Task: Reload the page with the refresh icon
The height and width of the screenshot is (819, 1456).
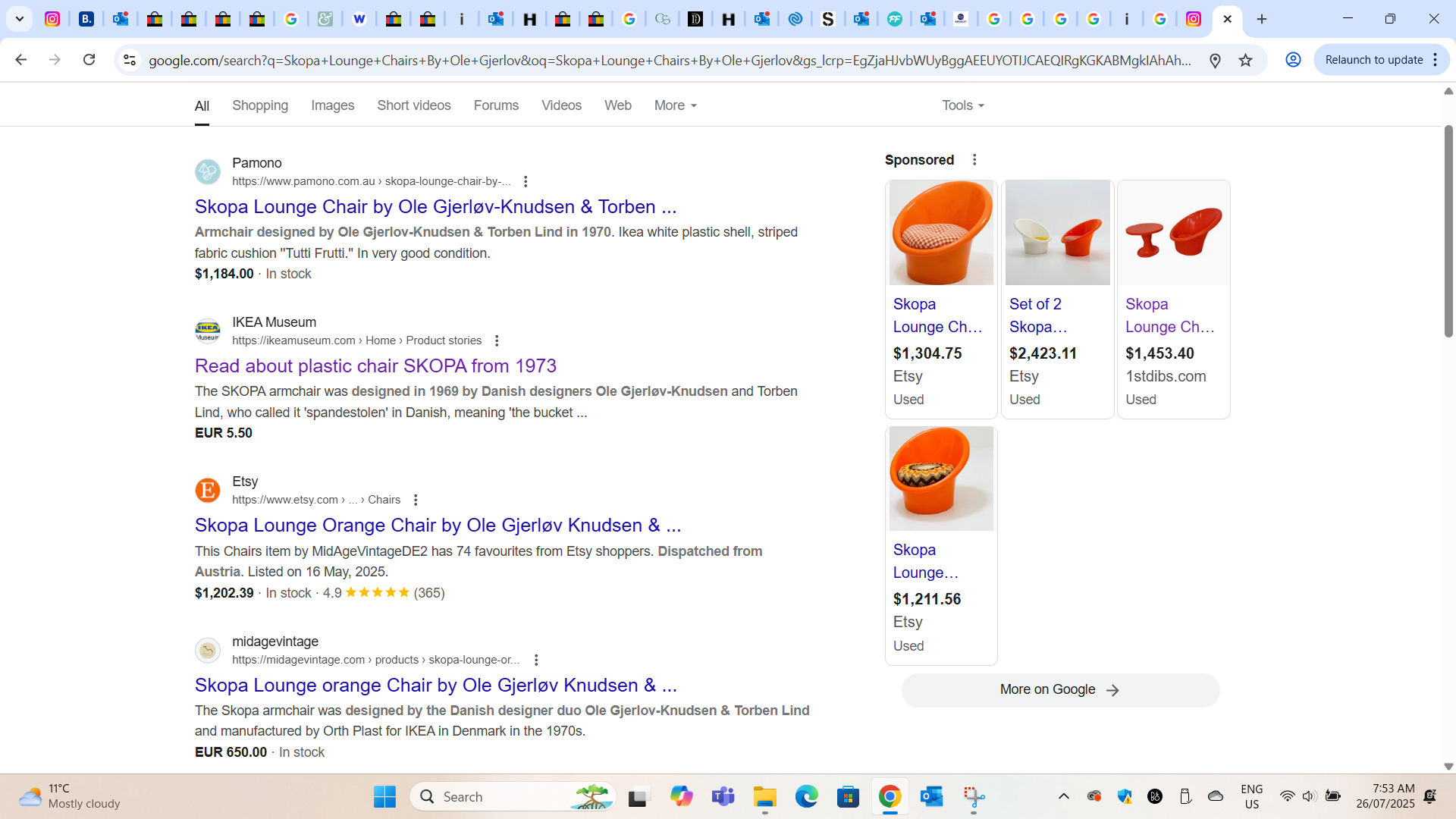Action: (x=89, y=60)
